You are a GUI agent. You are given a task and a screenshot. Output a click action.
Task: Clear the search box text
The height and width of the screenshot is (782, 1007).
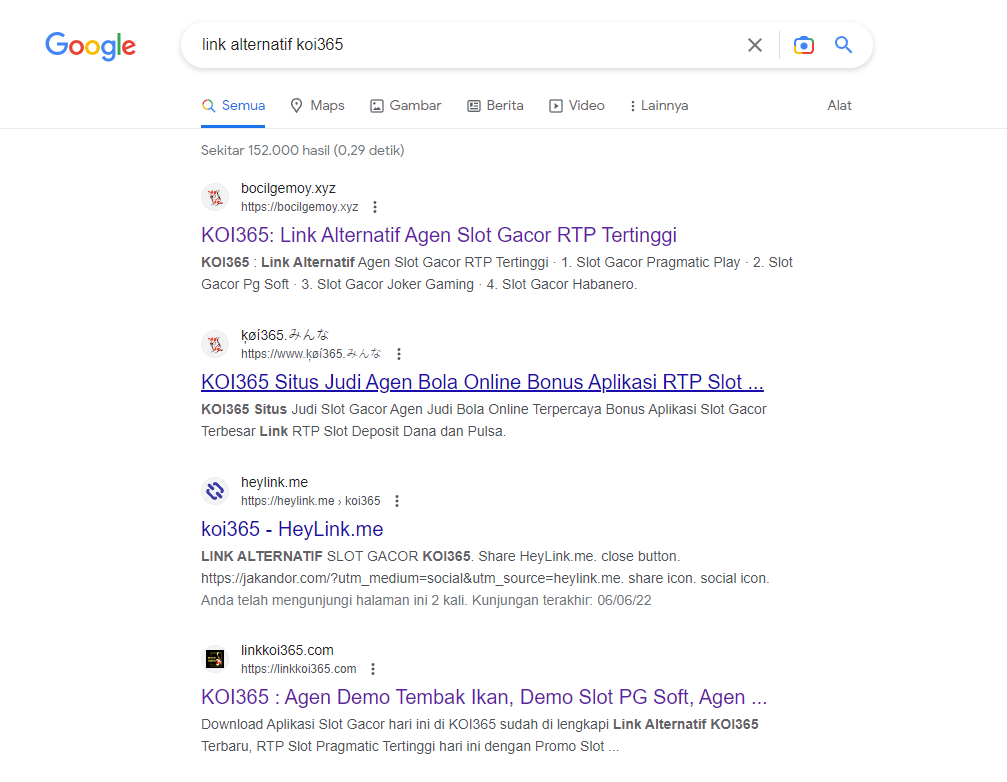pos(755,45)
